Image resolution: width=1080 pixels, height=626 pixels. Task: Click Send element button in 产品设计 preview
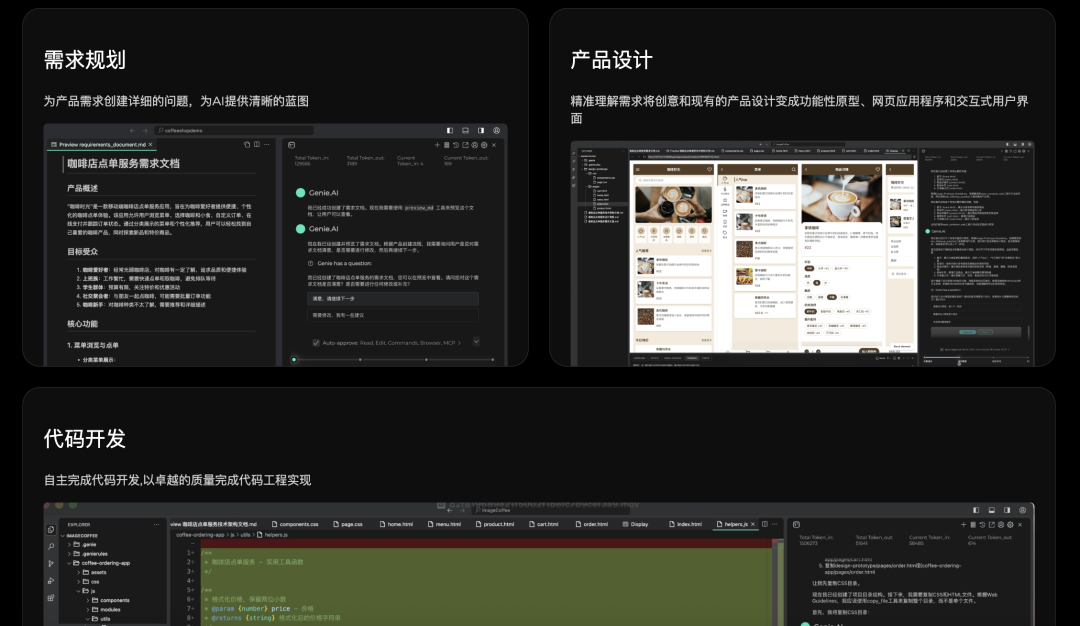pos(901,346)
